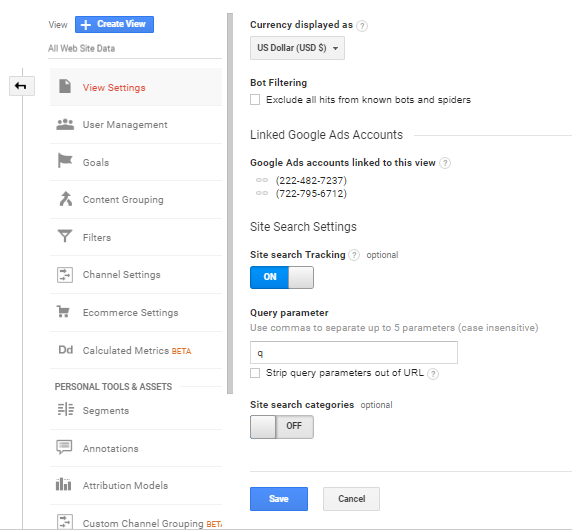Click the Ecommerce Settings cart icon
Viewport: 572px width, 530px height.
63,311
